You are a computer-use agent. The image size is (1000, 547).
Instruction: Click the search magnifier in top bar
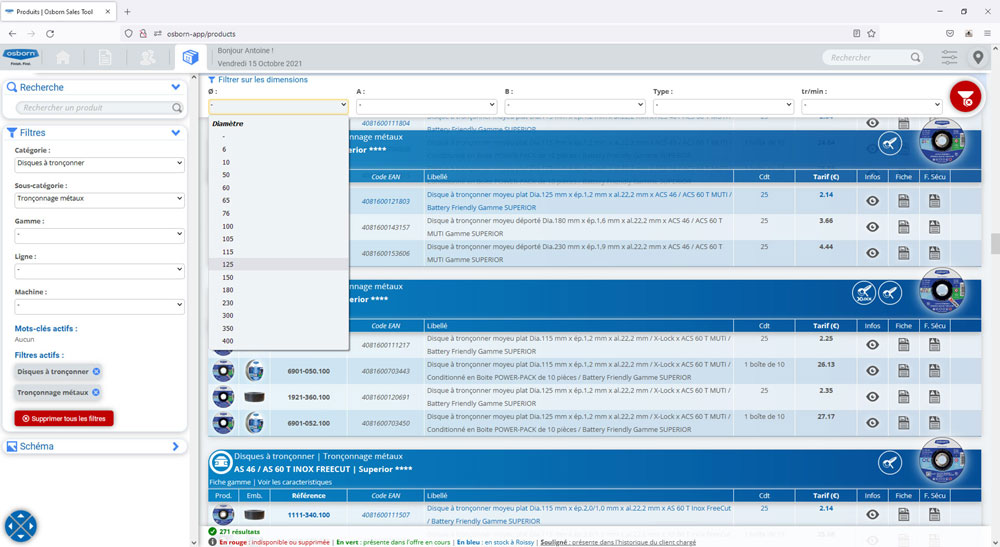915,57
